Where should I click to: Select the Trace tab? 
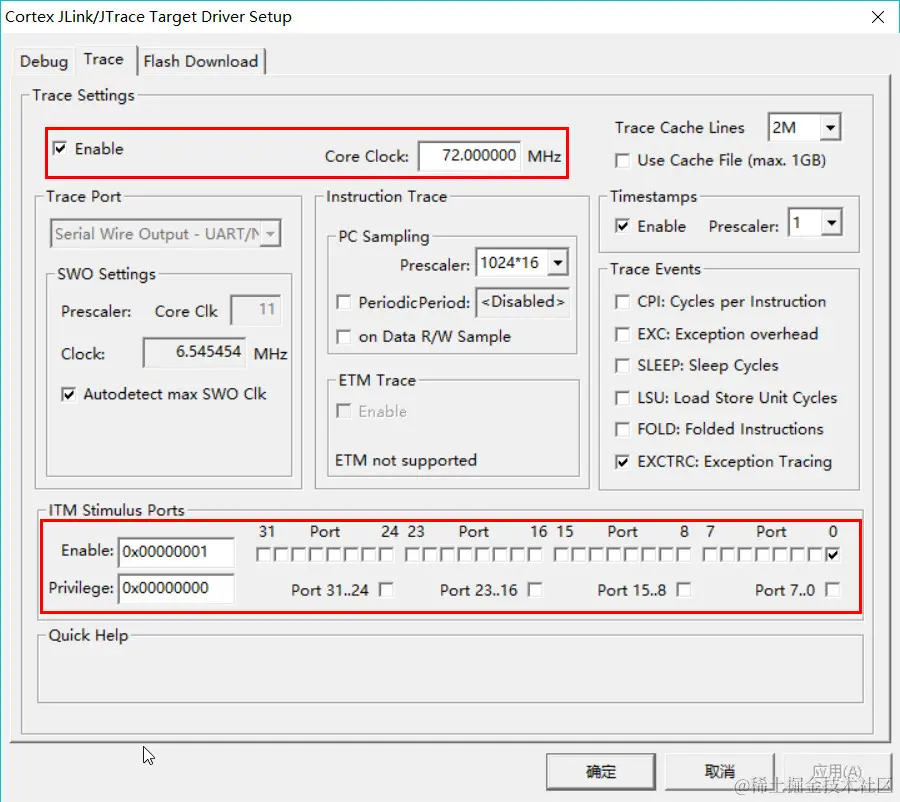coord(103,59)
